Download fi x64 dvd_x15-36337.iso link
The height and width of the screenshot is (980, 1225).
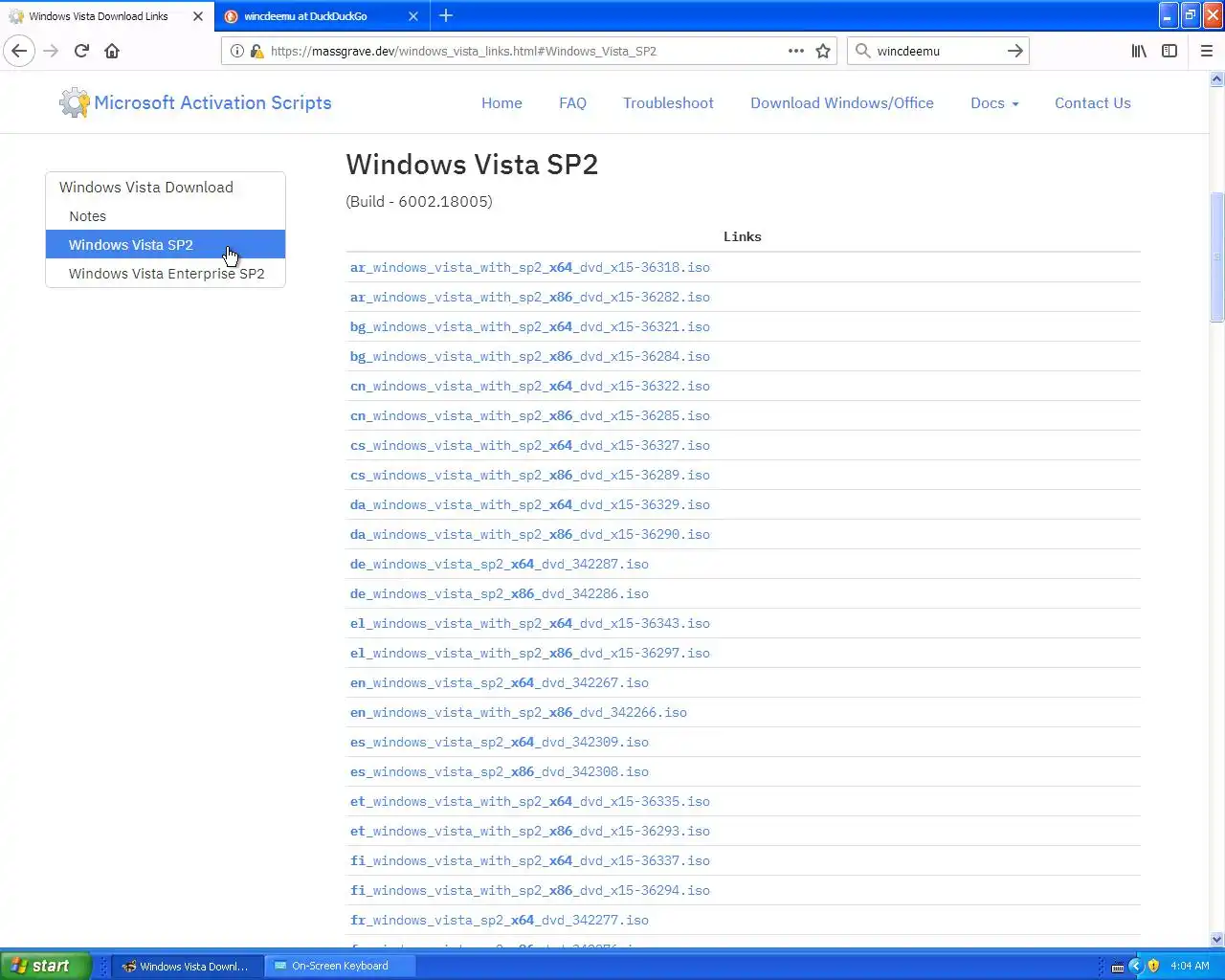coord(530,860)
